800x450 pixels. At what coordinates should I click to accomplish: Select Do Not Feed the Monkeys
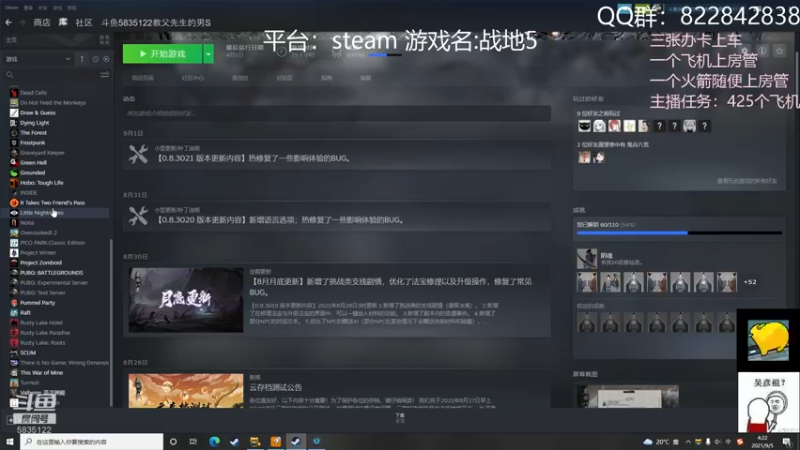pos(53,103)
